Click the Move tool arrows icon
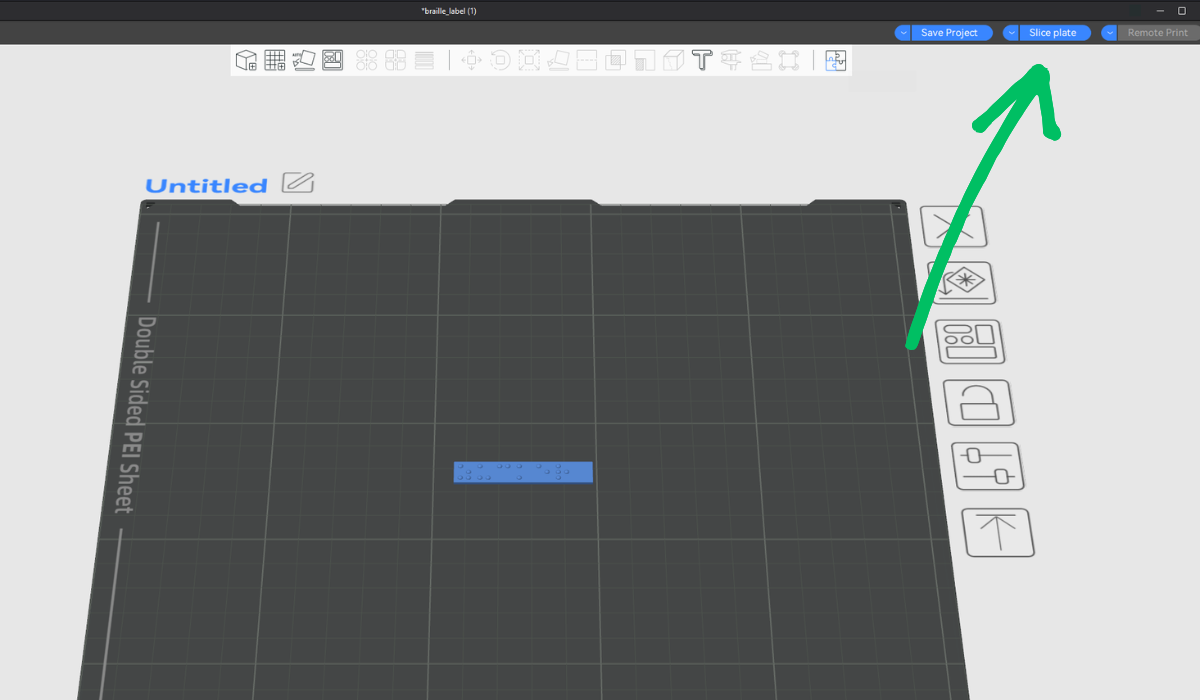Viewport: 1200px width, 700px height. coord(471,60)
